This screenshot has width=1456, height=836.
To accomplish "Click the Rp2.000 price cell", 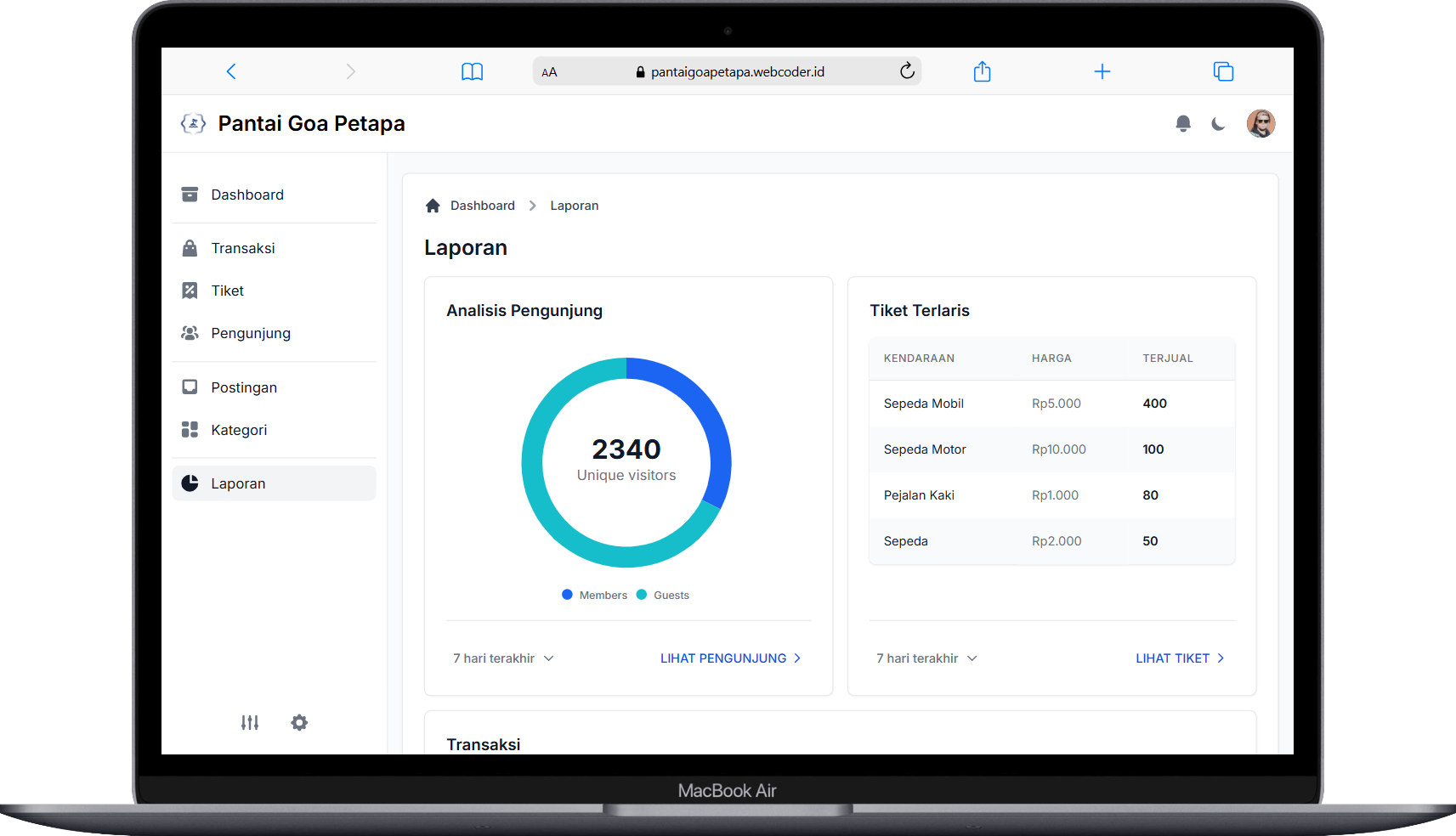I will point(1057,541).
